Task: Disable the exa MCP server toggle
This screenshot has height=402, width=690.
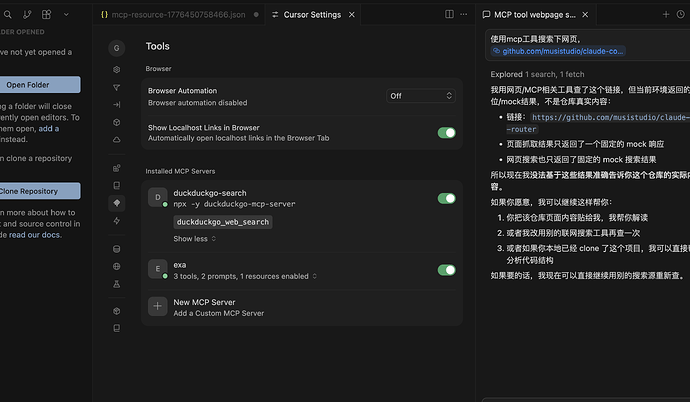Action: point(447,270)
